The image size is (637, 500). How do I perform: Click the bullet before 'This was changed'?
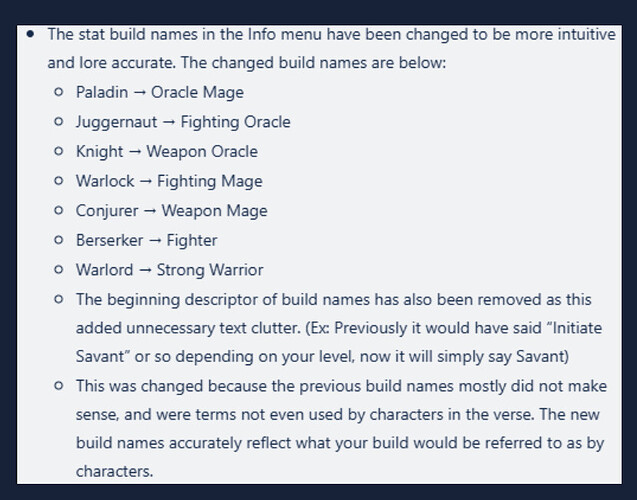tap(58, 385)
